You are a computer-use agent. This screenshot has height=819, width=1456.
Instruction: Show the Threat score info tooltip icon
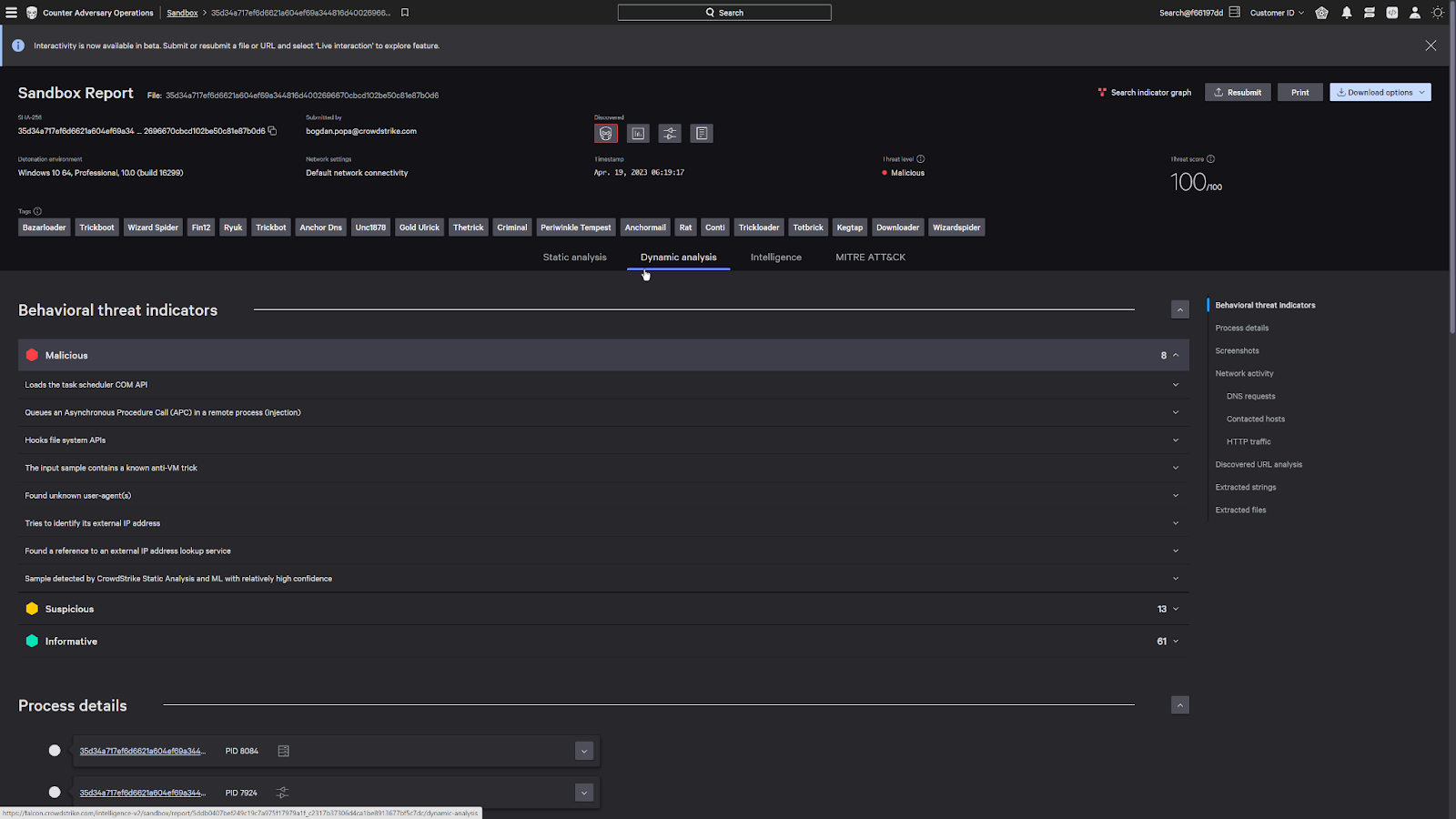pos(1210,159)
